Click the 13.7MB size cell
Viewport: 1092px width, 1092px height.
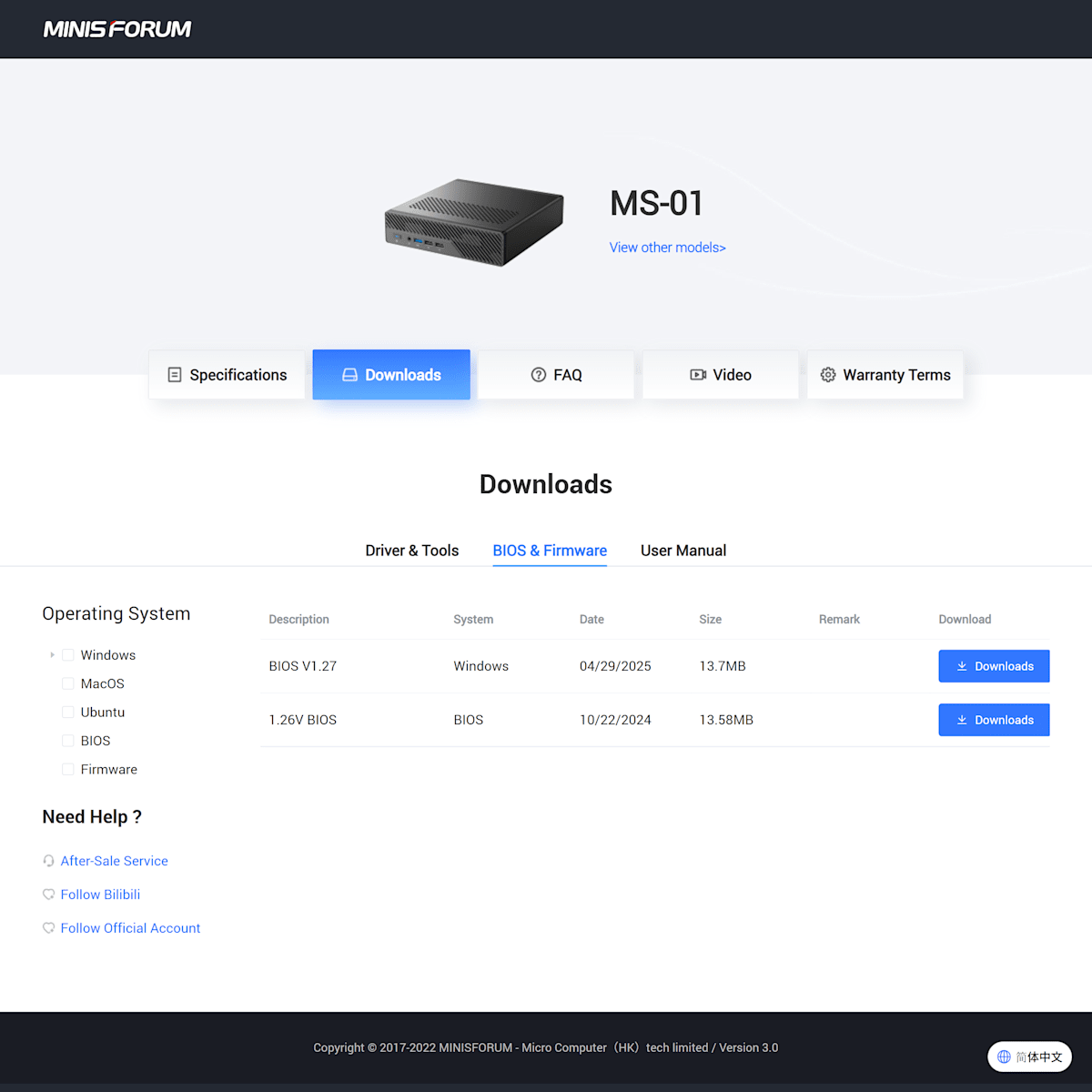click(x=723, y=666)
